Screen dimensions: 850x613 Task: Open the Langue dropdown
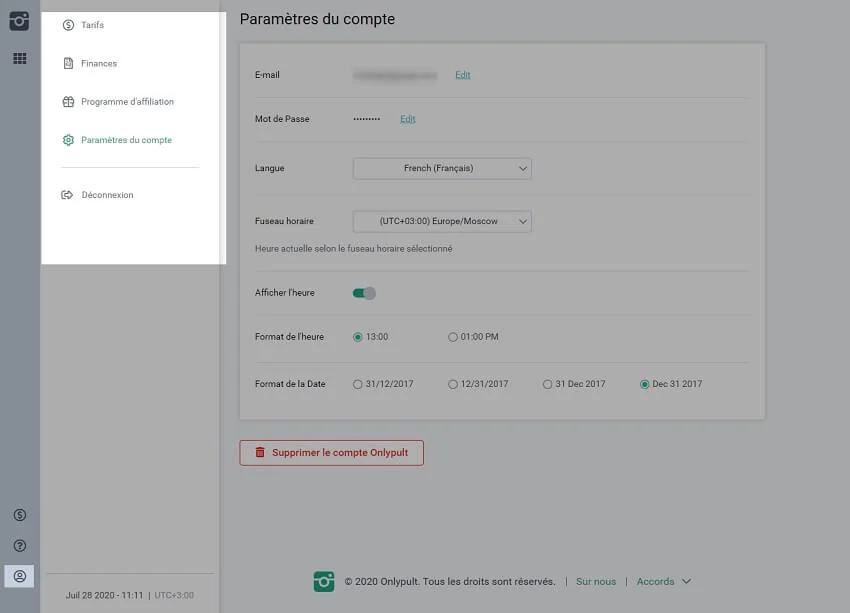[x=442, y=169]
